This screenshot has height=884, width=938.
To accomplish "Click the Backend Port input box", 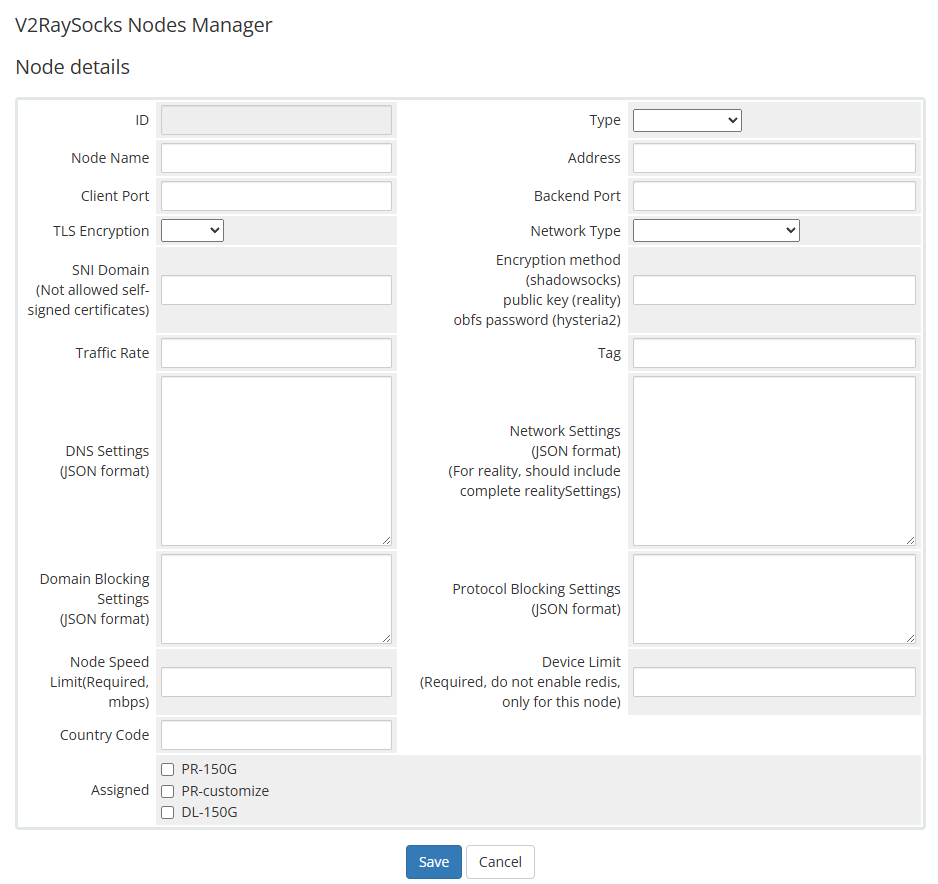I will [774, 196].
